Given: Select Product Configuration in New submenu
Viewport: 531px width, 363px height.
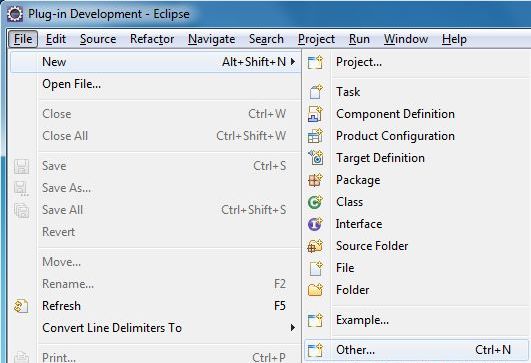Looking at the screenshot, I should (x=416, y=136).
